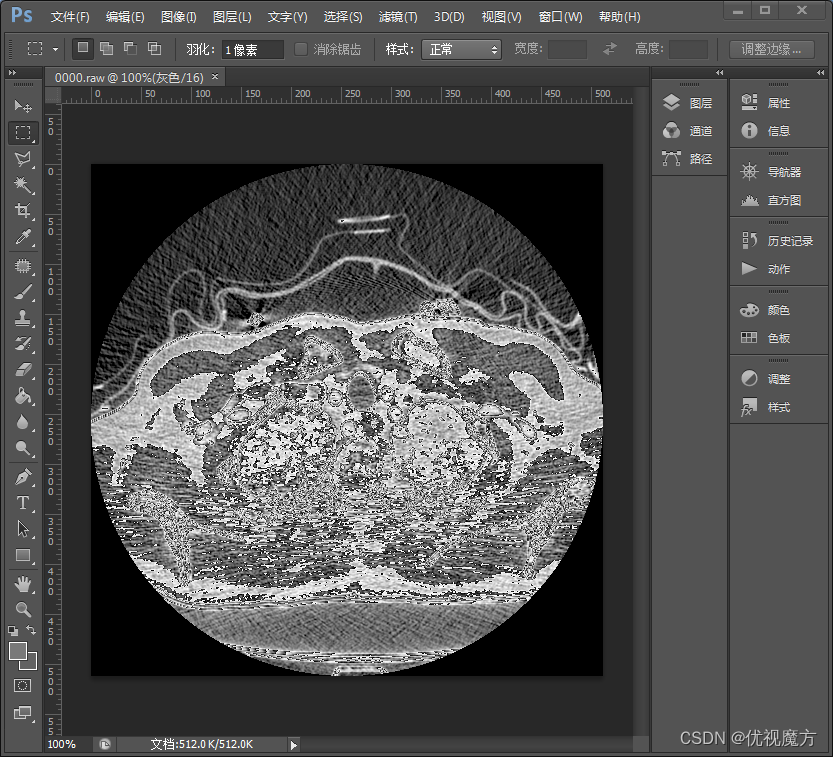Enable the 消除锯齿 anti-alias checkbox

point(302,48)
